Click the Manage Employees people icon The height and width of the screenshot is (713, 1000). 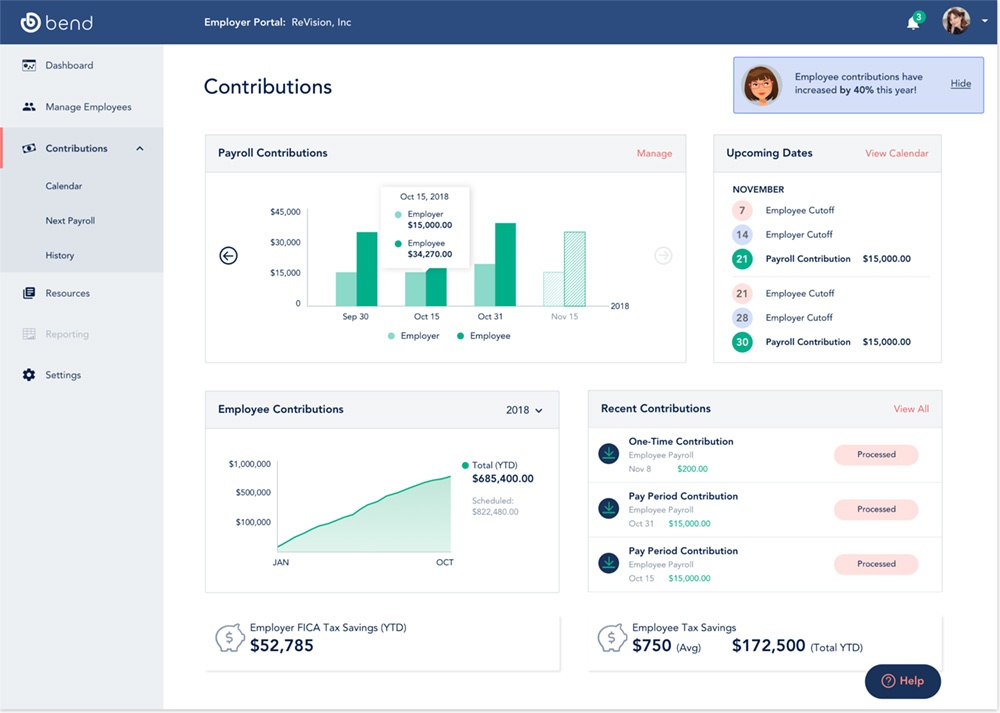pyautogui.click(x=29, y=107)
